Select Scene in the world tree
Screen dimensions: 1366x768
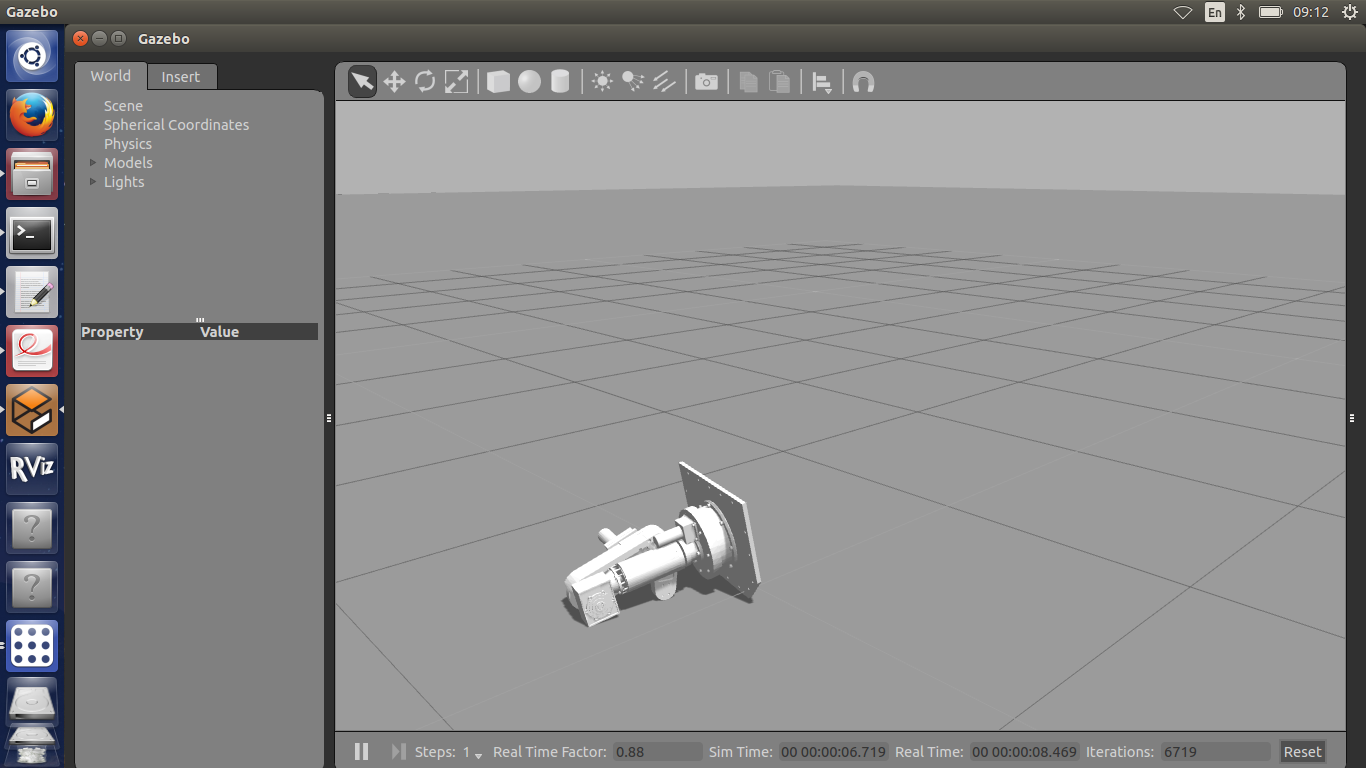[123, 106]
